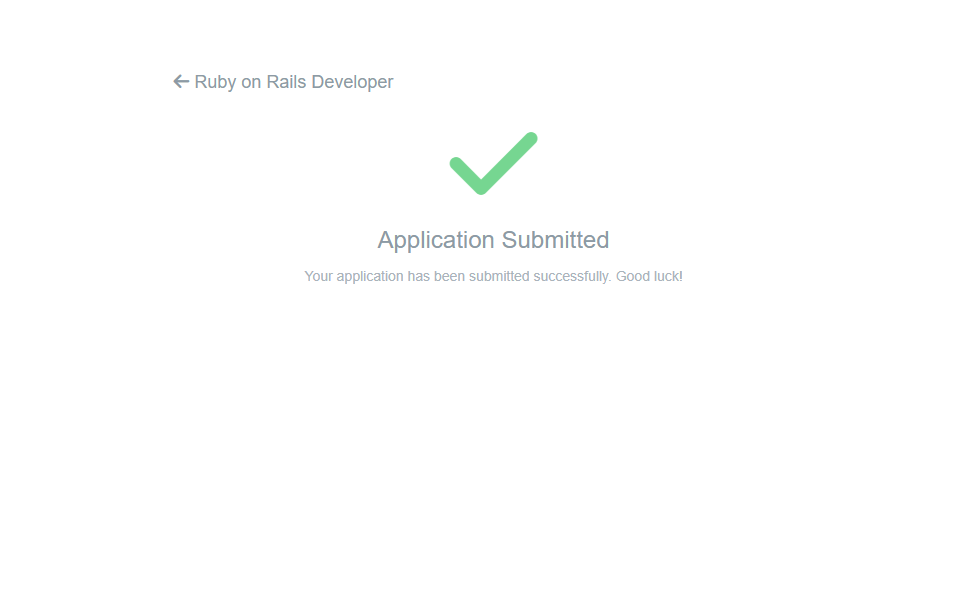The height and width of the screenshot is (604, 972).
Task: Click the word 'Rails' in the back link
Action: [x=286, y=82]
